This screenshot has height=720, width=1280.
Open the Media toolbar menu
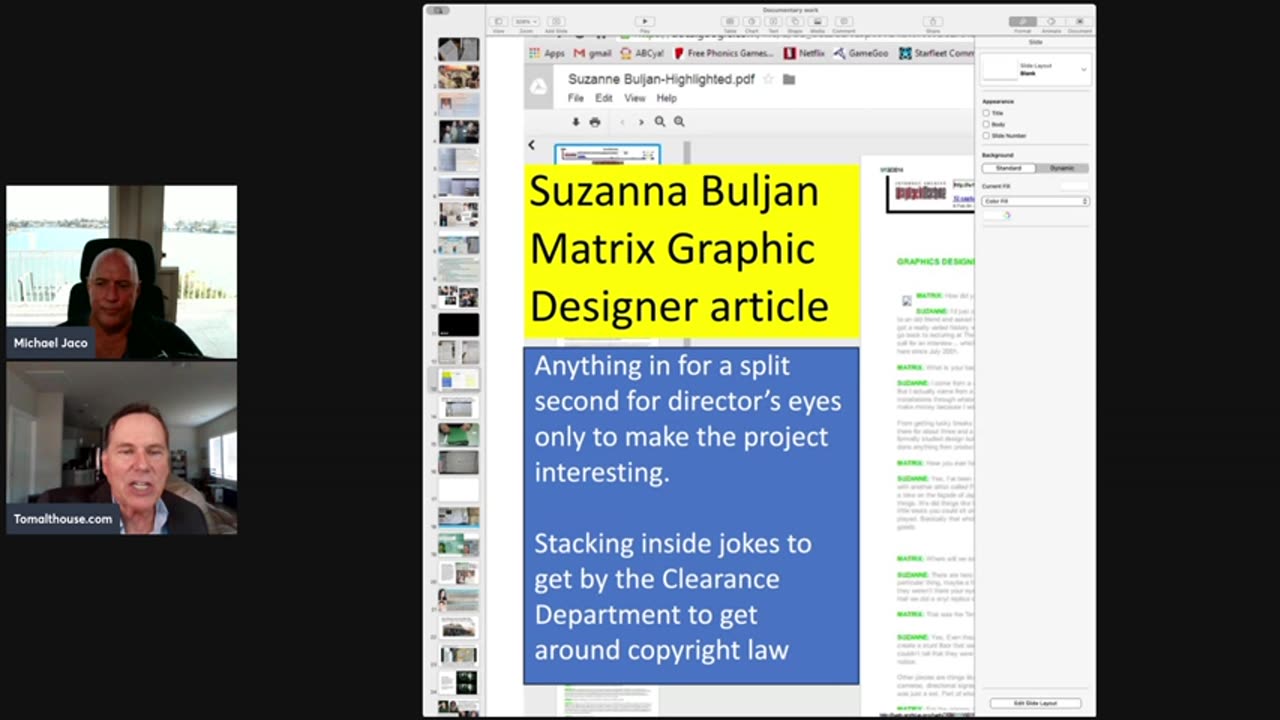coord(817,21)
